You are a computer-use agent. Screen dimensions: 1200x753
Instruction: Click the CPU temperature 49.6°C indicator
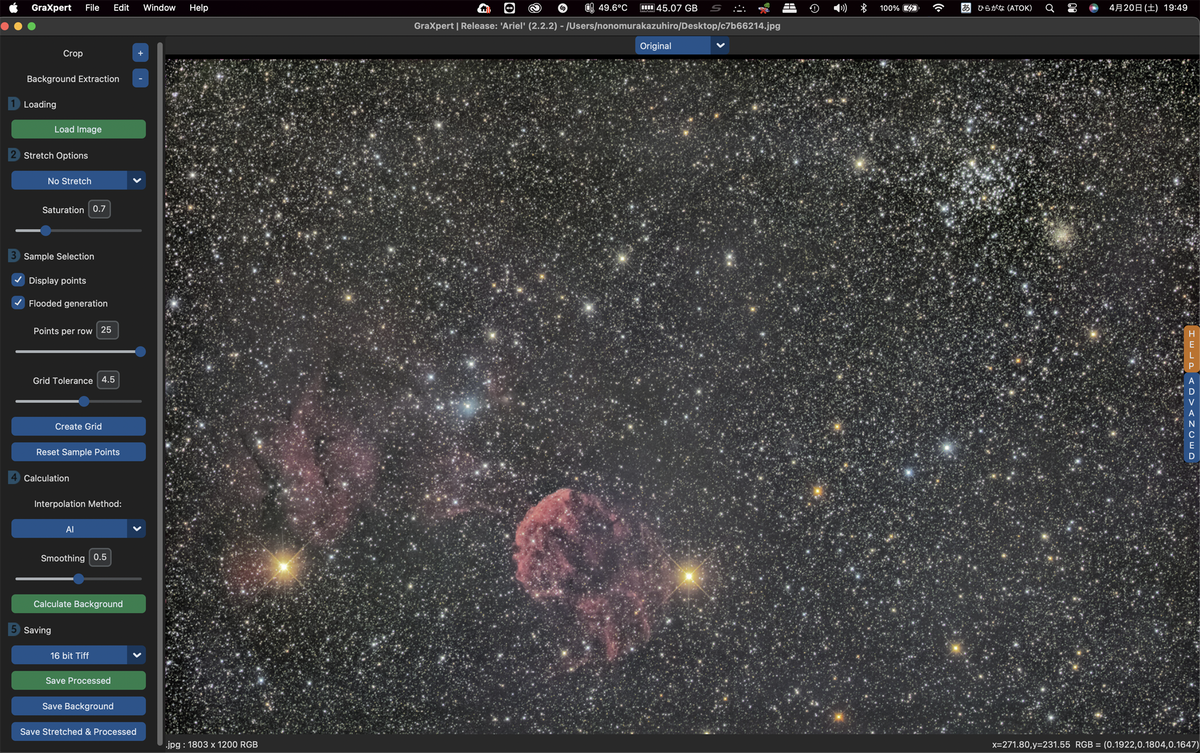(606, 8)
